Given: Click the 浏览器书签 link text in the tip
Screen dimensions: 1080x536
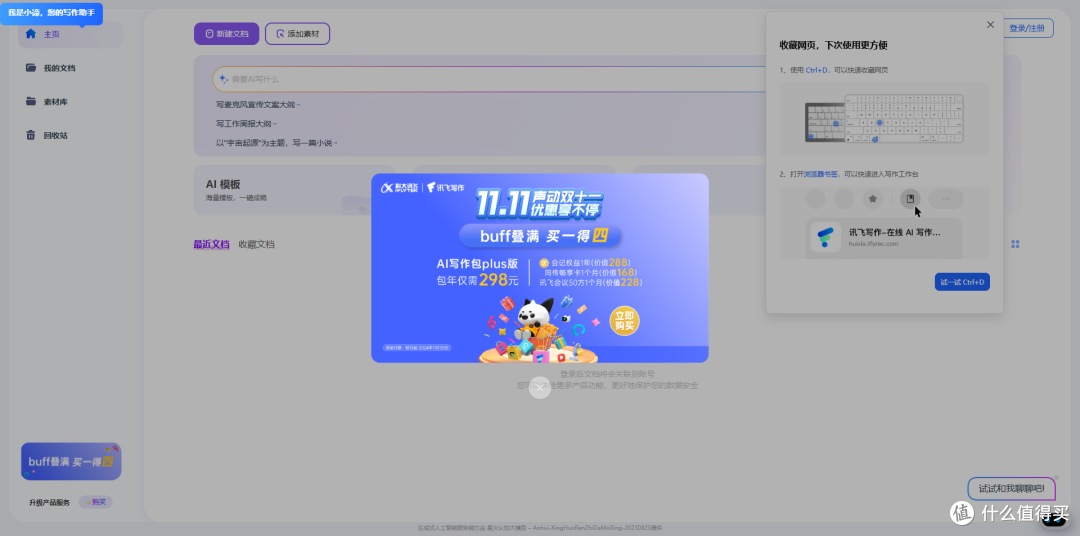Looking at the screenshot, I should [818, 174].
